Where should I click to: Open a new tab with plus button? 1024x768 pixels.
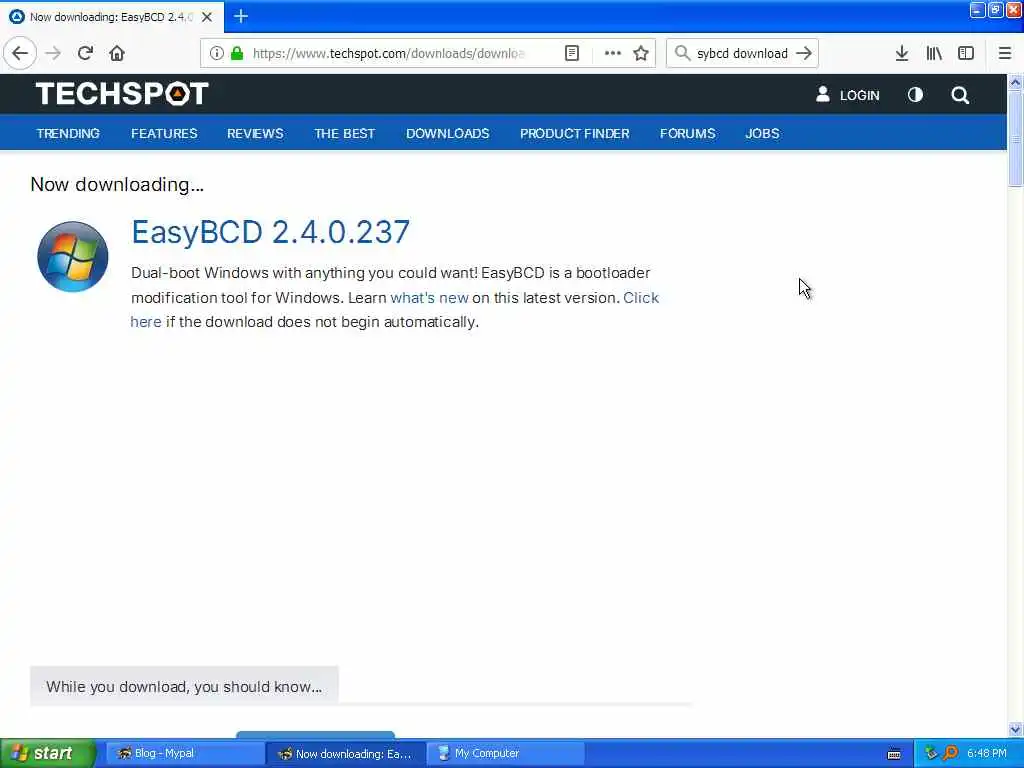(241, 16)
